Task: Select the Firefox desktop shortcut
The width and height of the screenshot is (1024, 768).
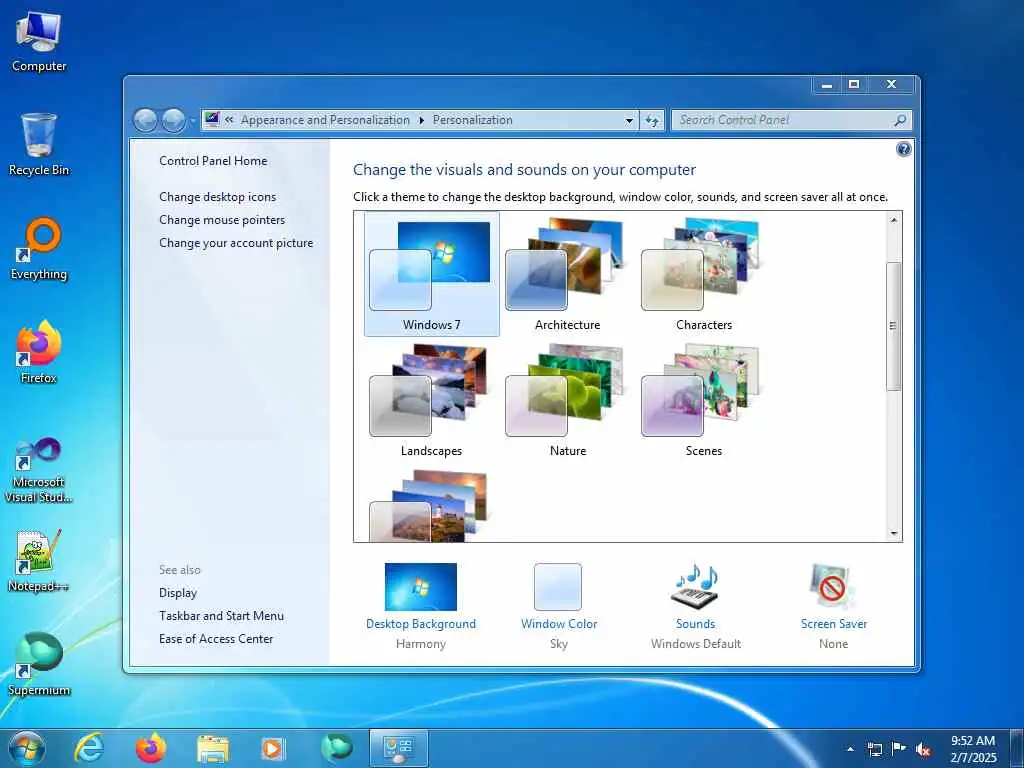Action: tap(39, 352)
